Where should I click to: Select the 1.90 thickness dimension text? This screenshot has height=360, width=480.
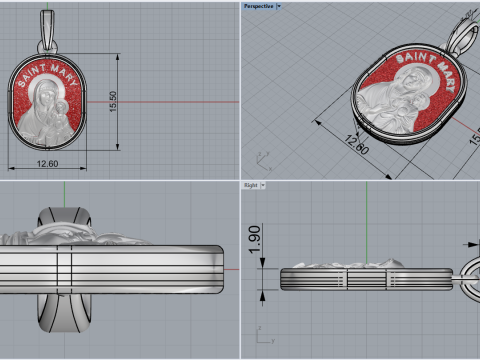click(255, 239)
